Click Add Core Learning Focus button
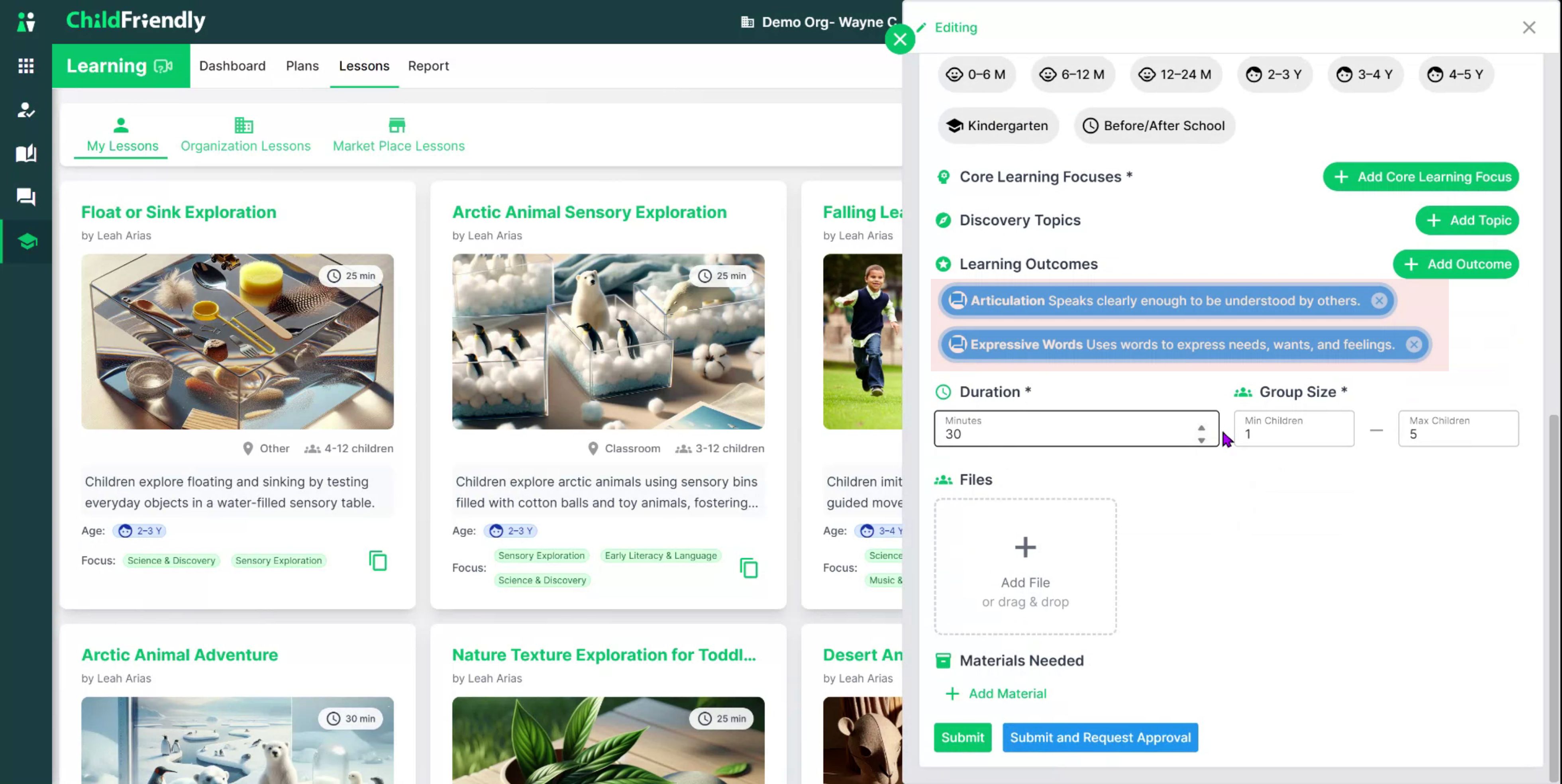The image size is (1562, 784). click(1421, 176)
